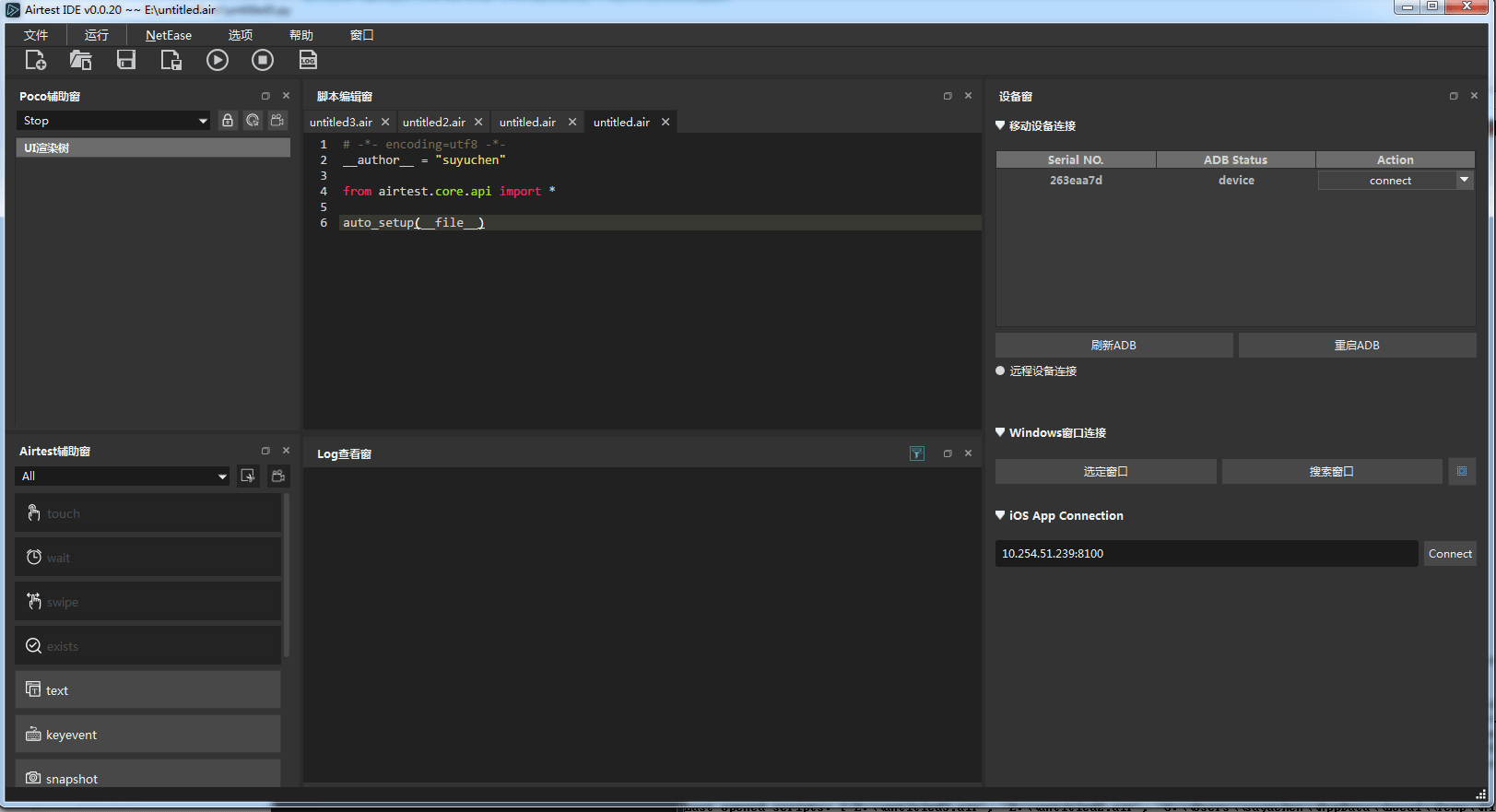This screenshot has width=1496, height=812.
Task: Start Poco recording with the camera icon
Action: pyautogui.click(x=277, y=121)
